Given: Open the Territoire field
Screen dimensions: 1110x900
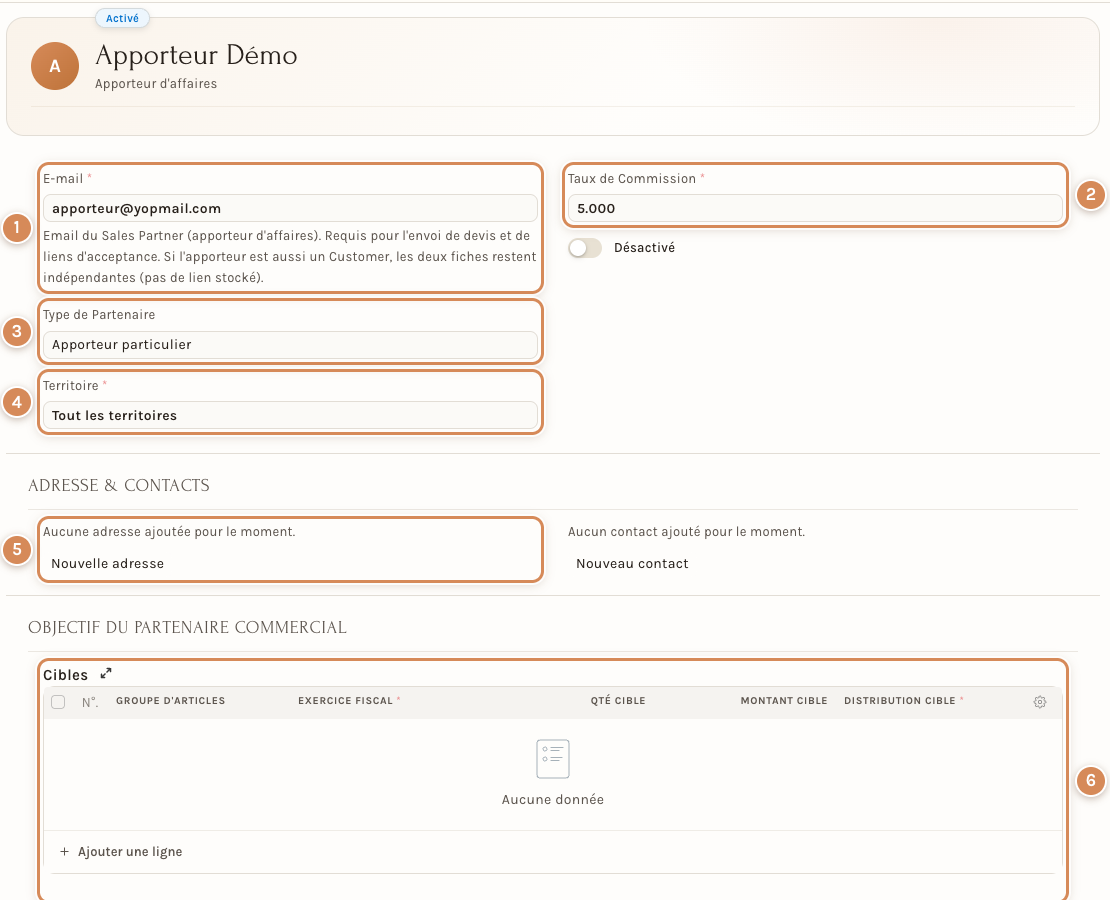Looking at the screenshot, I should tap(290, 416).
